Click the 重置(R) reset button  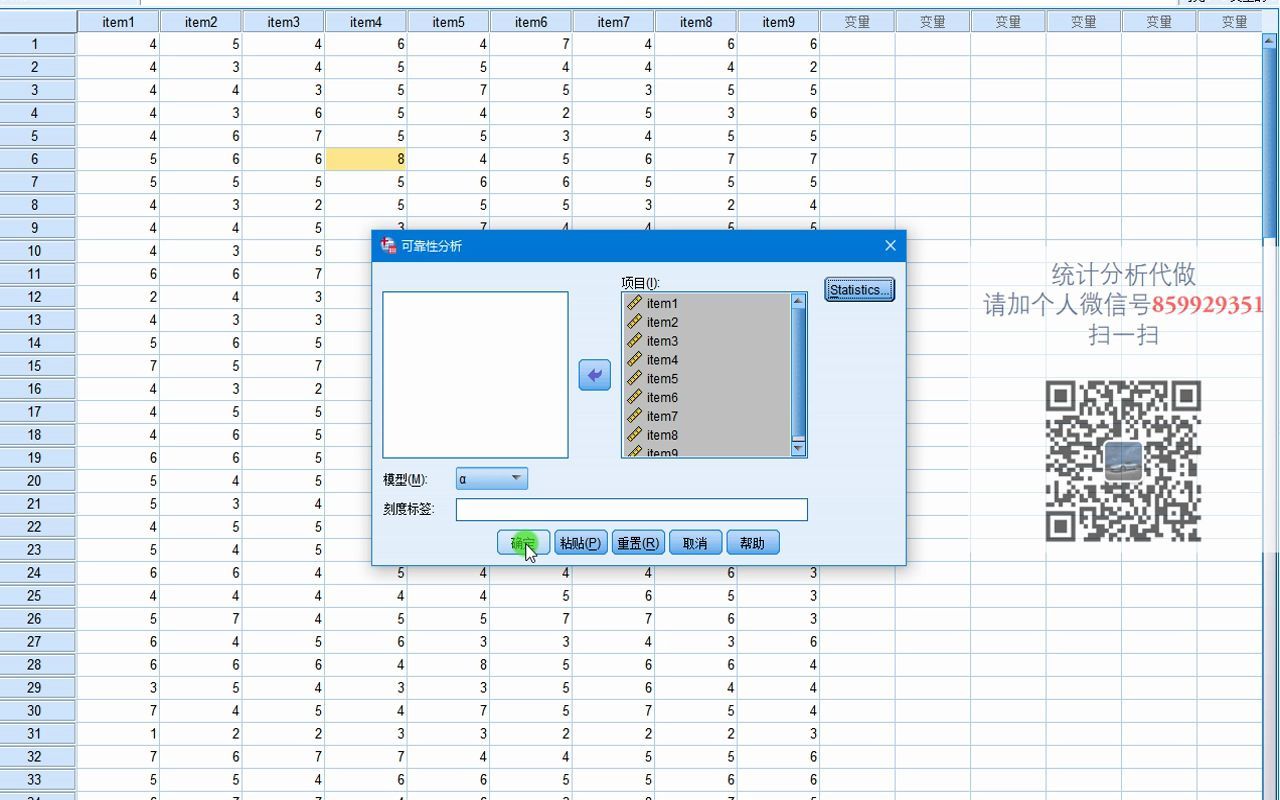[638, 543]
